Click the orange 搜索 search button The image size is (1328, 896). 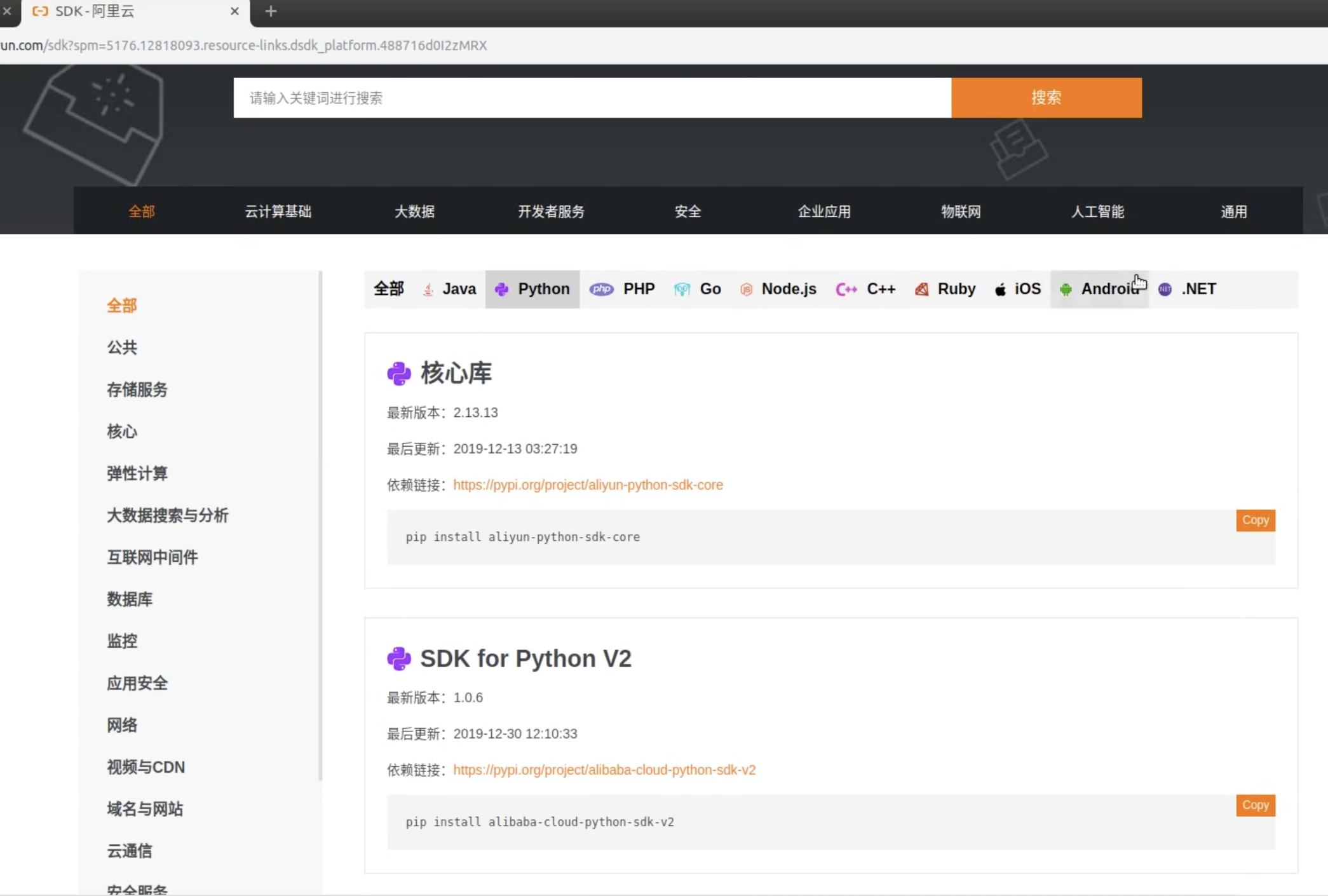1046,98
